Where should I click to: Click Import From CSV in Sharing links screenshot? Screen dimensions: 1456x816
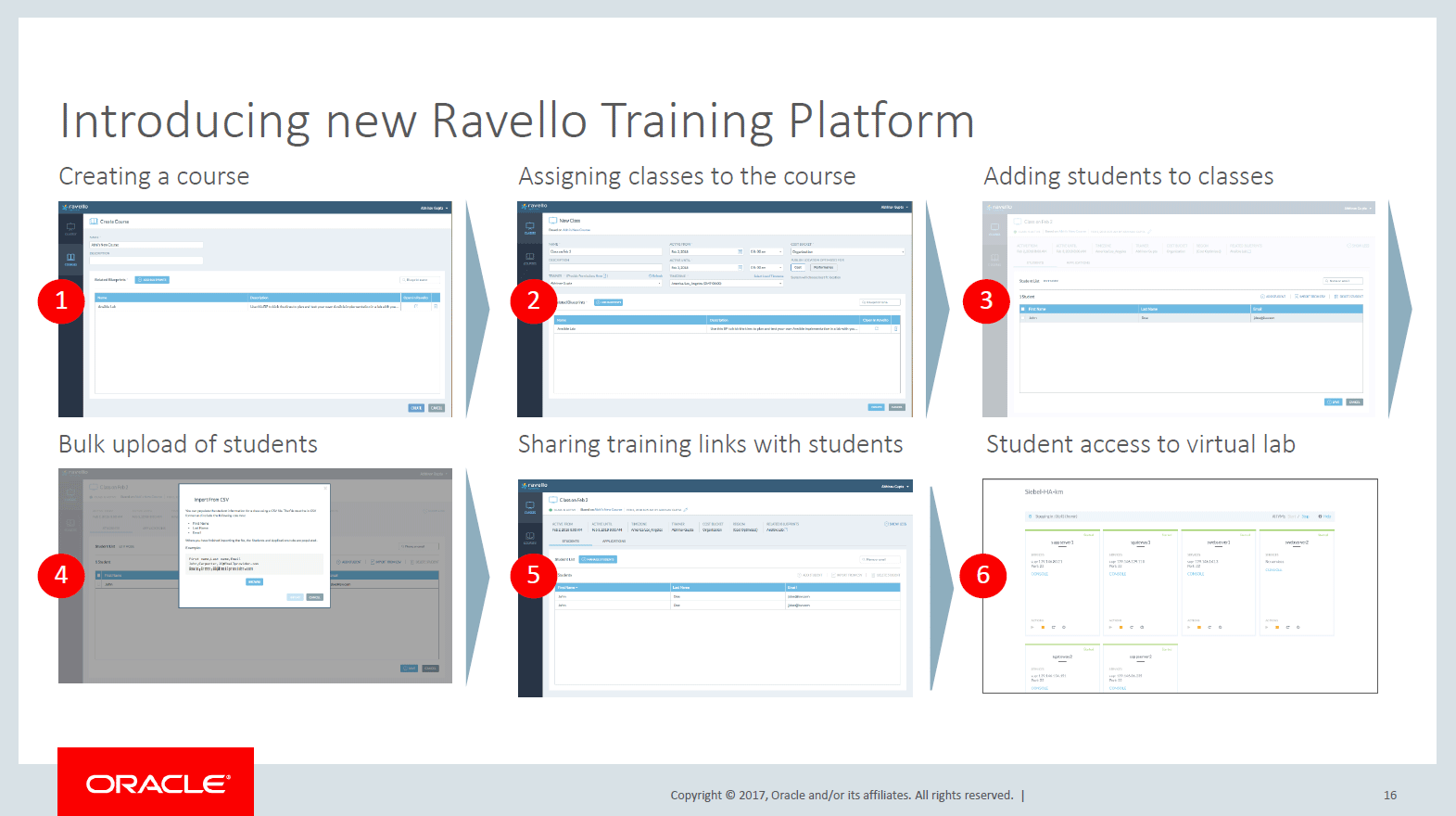coord(846,575)
